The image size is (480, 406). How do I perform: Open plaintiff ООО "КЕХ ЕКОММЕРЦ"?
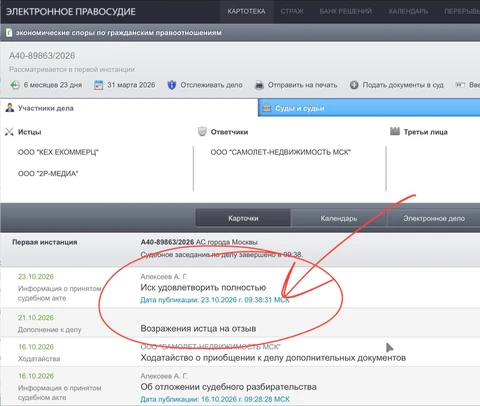58,152
